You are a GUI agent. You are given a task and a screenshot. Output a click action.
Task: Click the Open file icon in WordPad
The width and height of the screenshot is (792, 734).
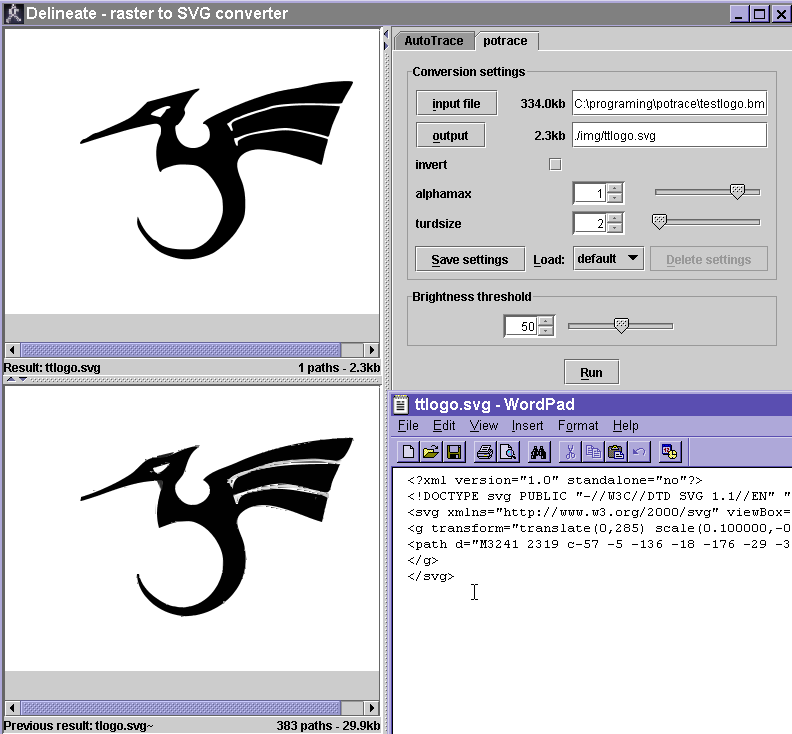pyautogui.click(x=431, y=452)
